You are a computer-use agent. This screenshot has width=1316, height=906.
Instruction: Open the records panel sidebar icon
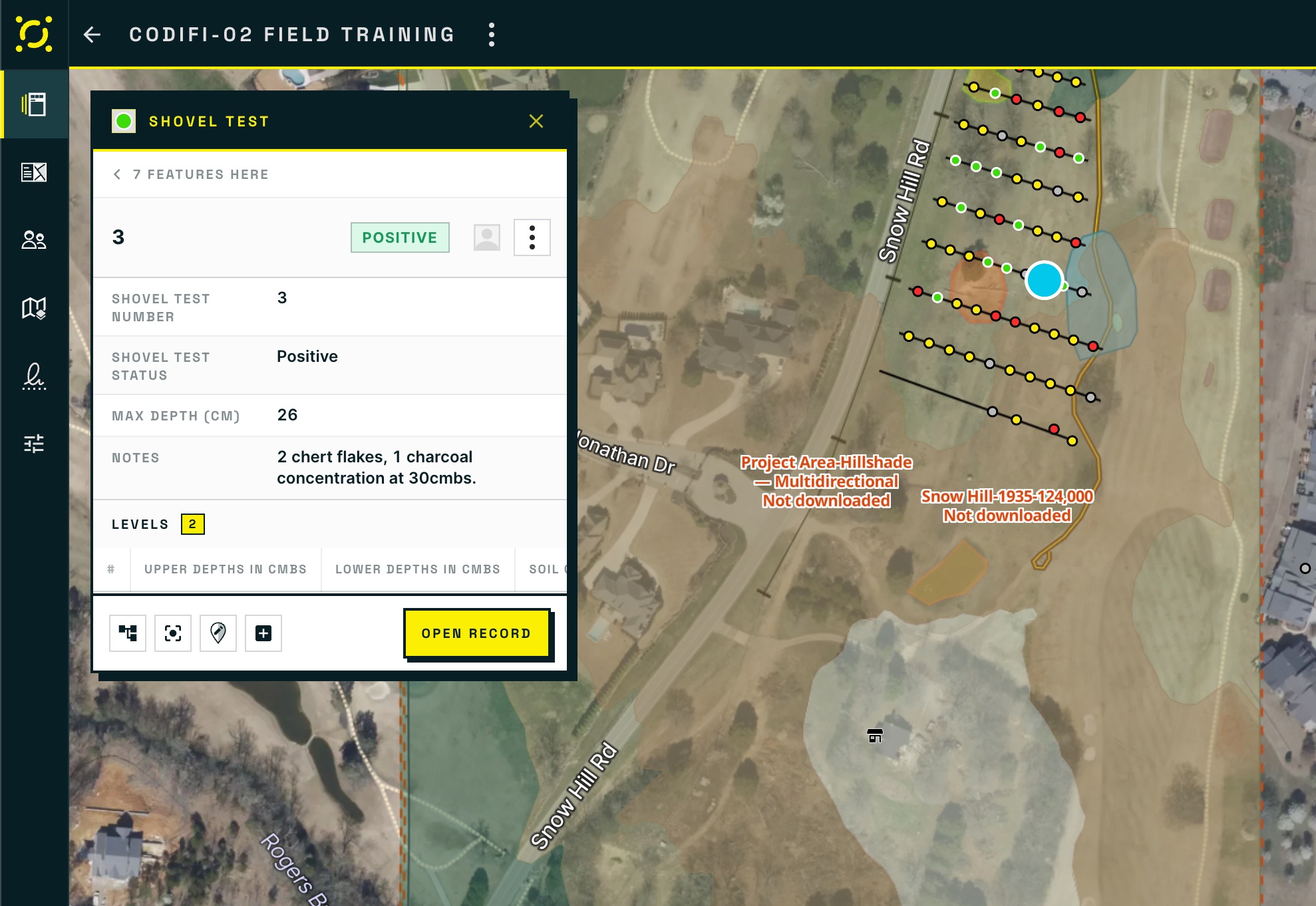pyautogui.click(x=34, y=104)
